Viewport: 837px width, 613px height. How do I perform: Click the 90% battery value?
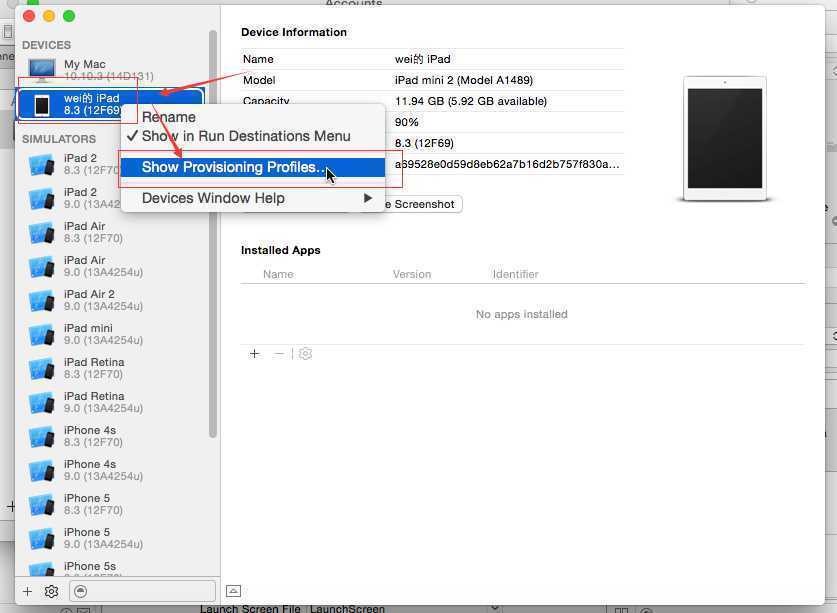[407, 122]
